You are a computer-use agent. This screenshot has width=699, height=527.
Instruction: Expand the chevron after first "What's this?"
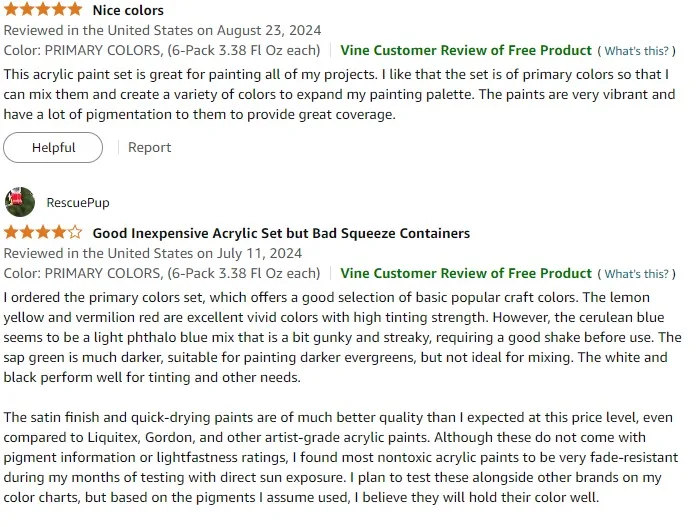click(676, 51)
